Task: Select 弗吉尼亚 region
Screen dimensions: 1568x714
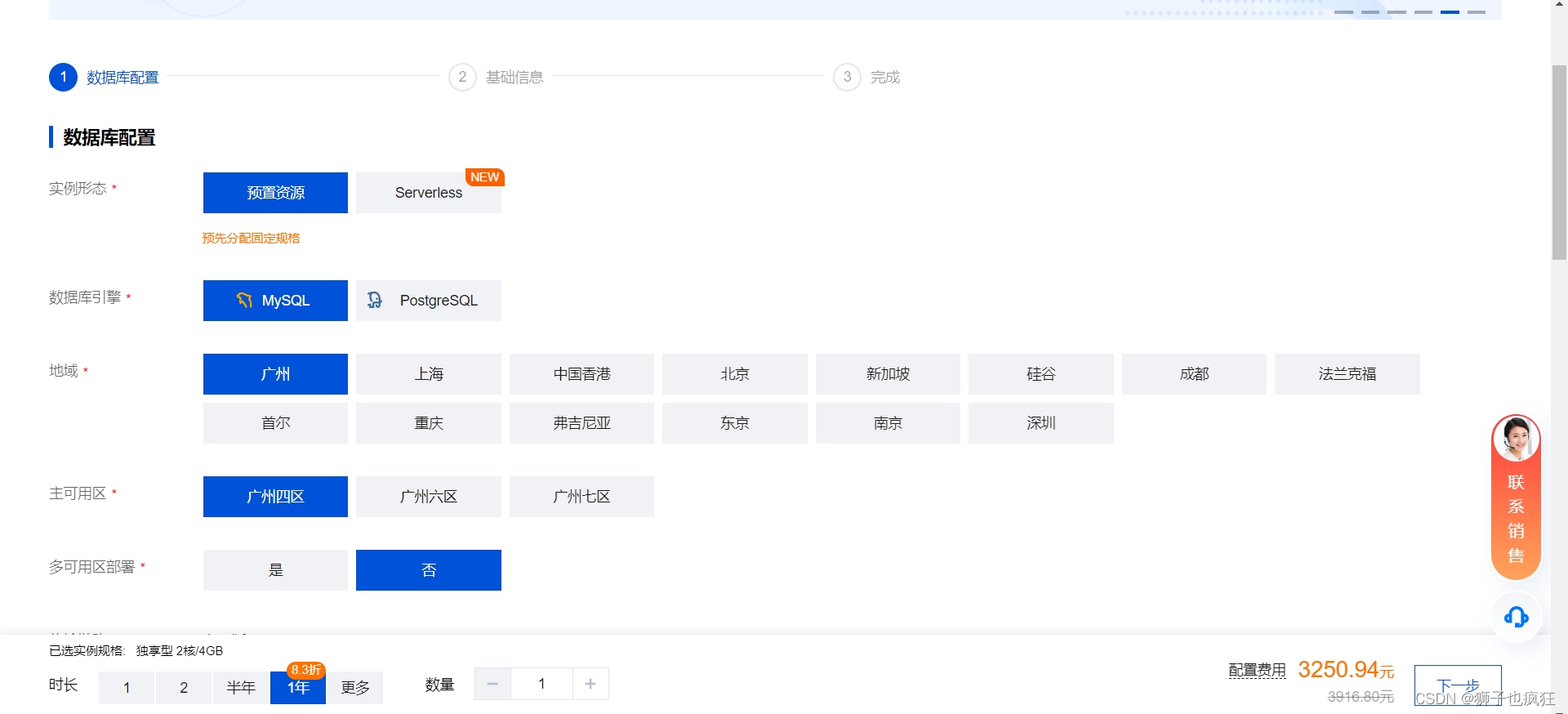Action: coord(581,423)
